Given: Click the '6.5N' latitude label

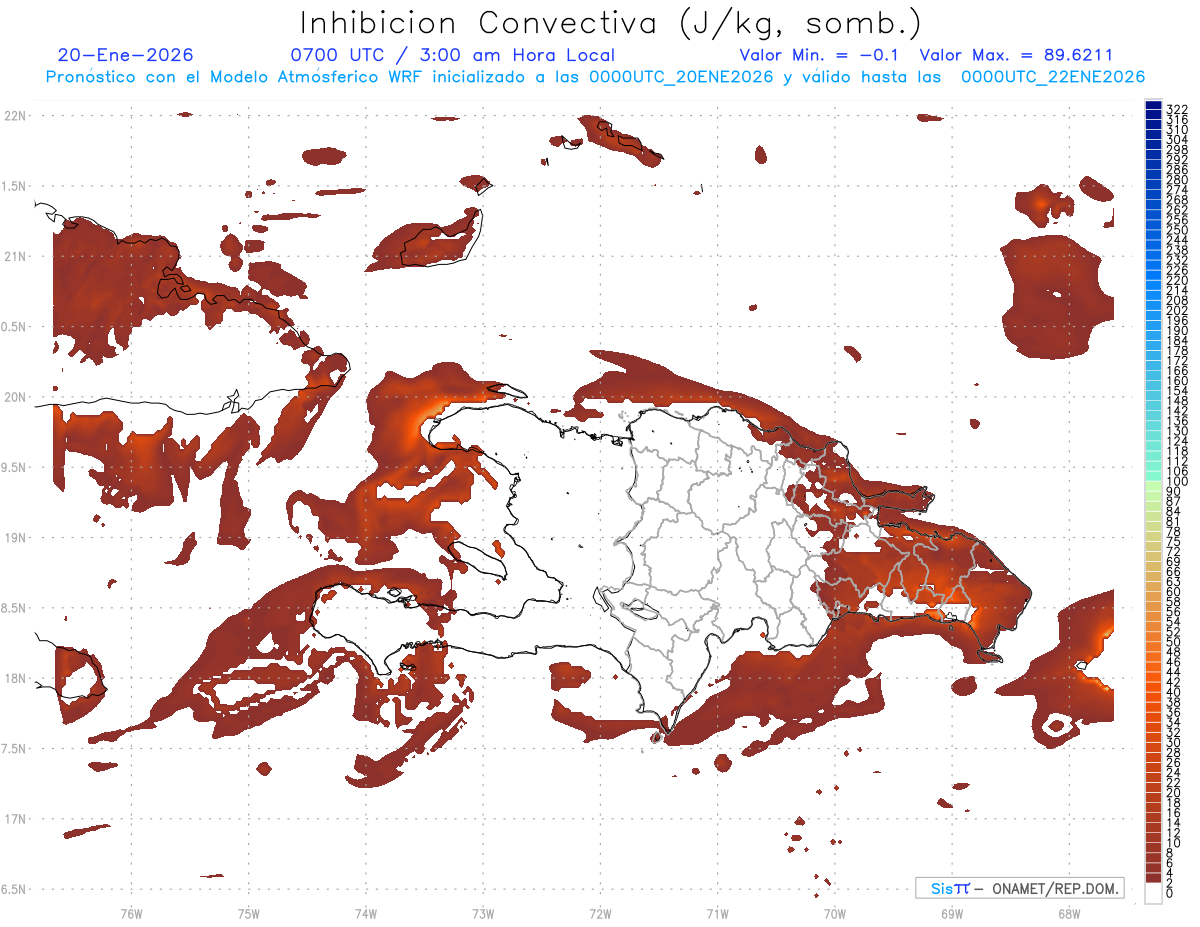Looking at the screenshot, I should click(15, 889).
